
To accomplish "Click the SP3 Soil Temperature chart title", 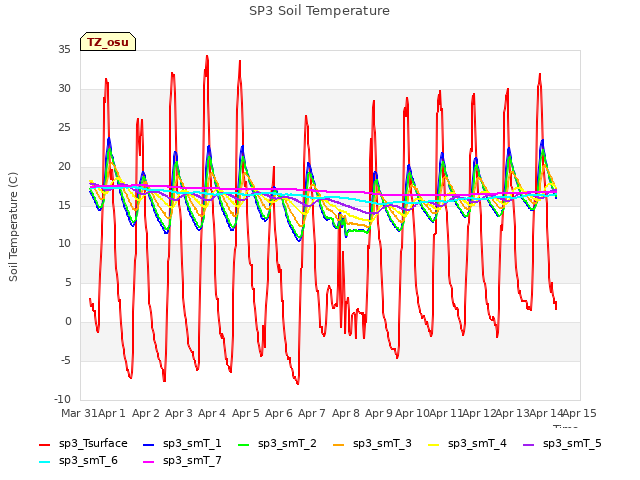I will pos(319,11).
